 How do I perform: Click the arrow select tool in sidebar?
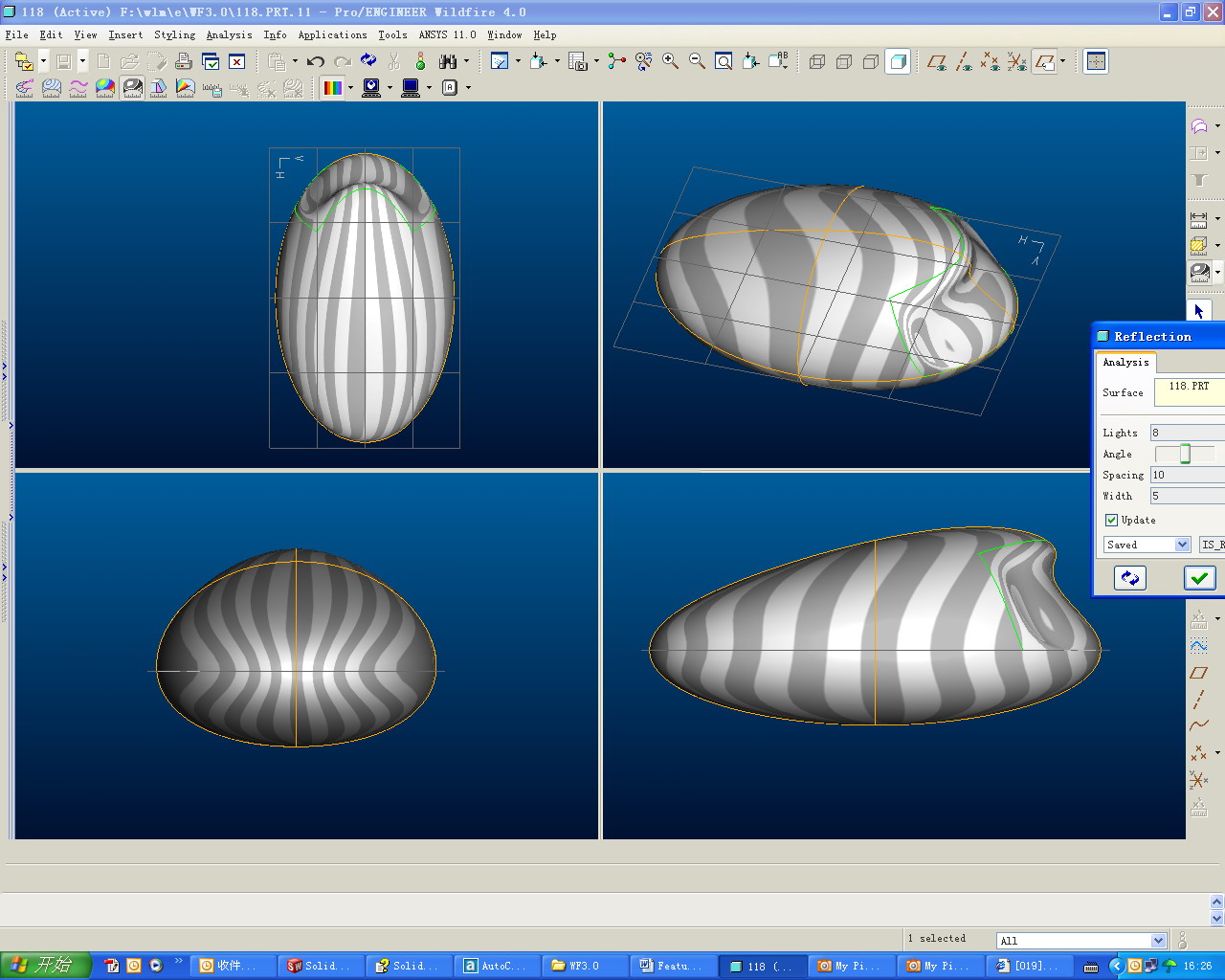pos(1198,311)
